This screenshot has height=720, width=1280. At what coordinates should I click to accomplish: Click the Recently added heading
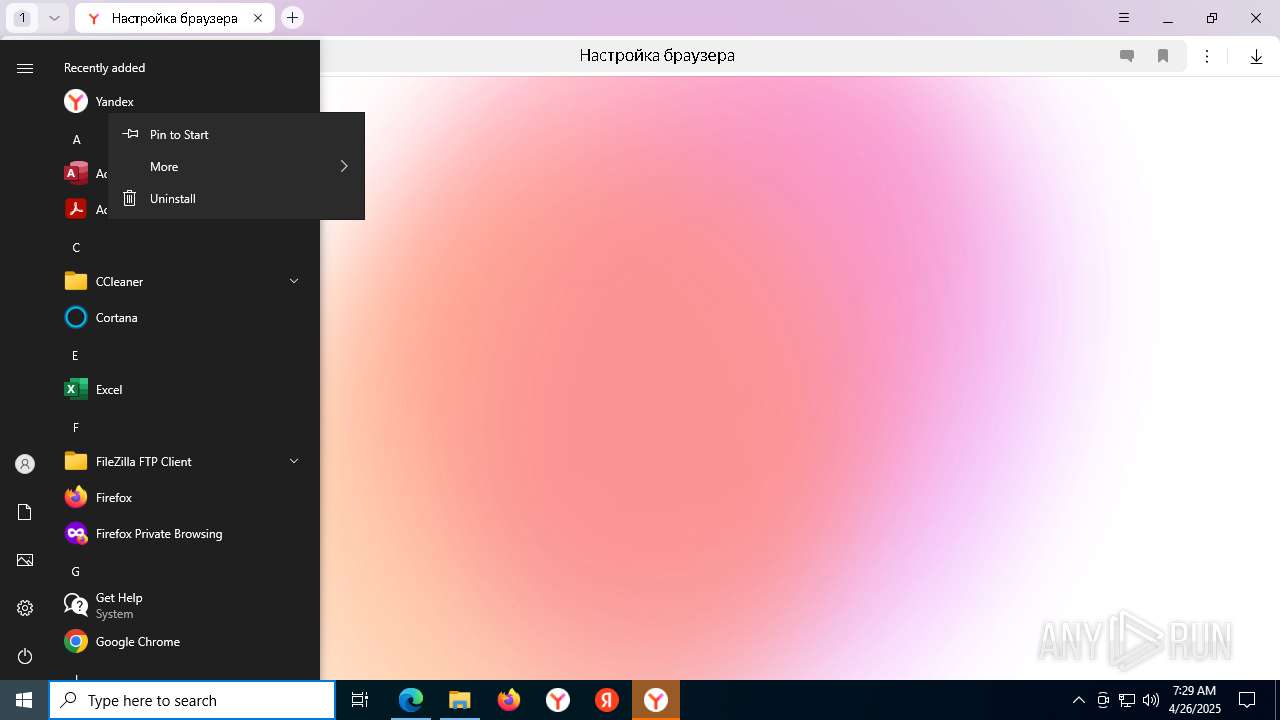104,68
